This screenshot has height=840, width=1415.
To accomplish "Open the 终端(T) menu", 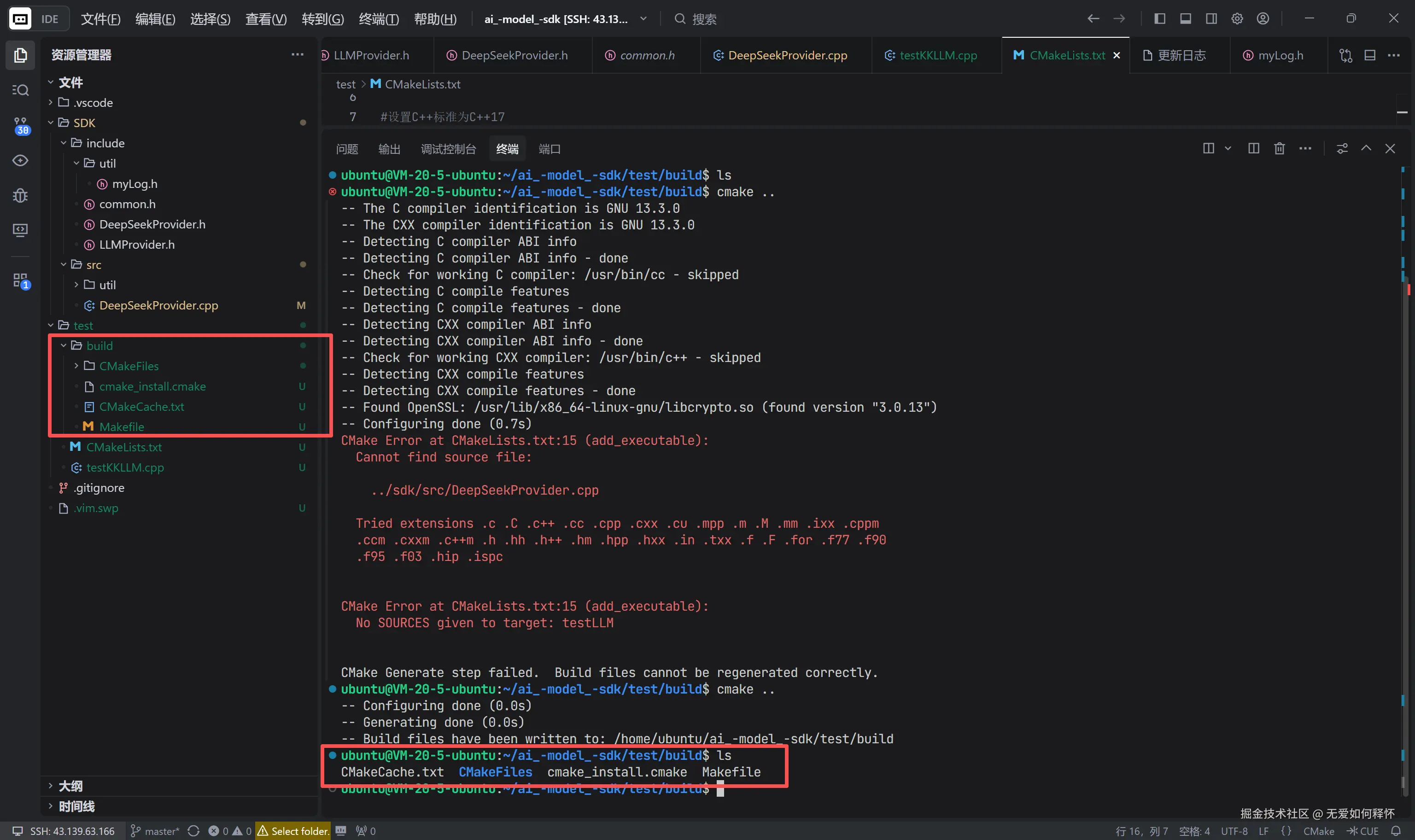I will 378,19.
